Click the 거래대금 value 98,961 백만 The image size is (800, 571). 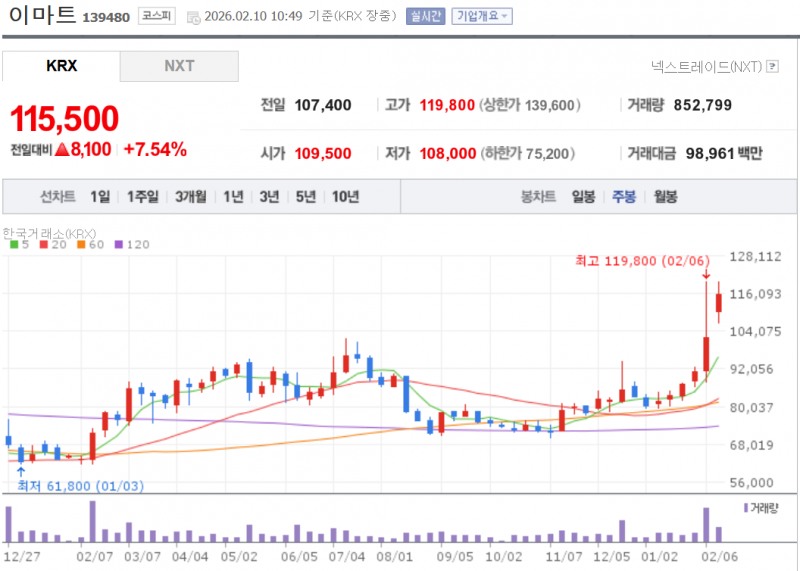point(724,153)
